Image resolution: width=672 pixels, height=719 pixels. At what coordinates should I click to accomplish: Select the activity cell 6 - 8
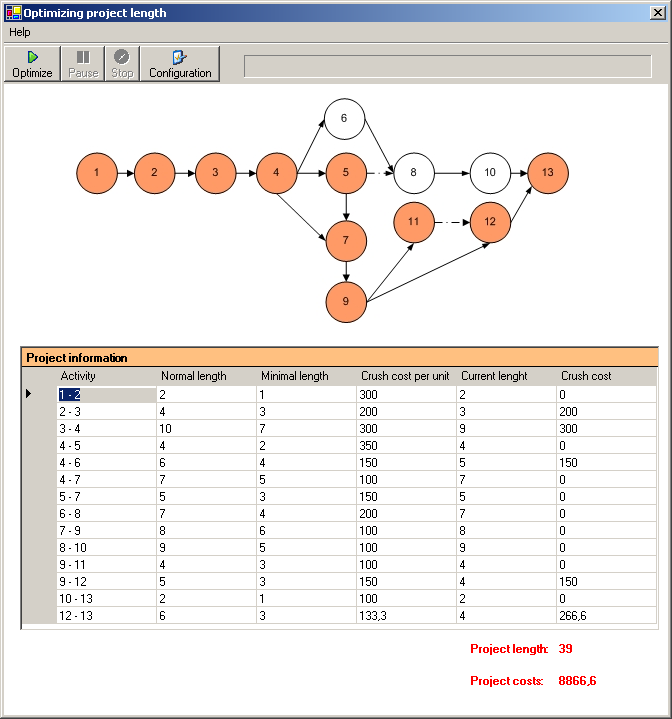tap(106, 514)
